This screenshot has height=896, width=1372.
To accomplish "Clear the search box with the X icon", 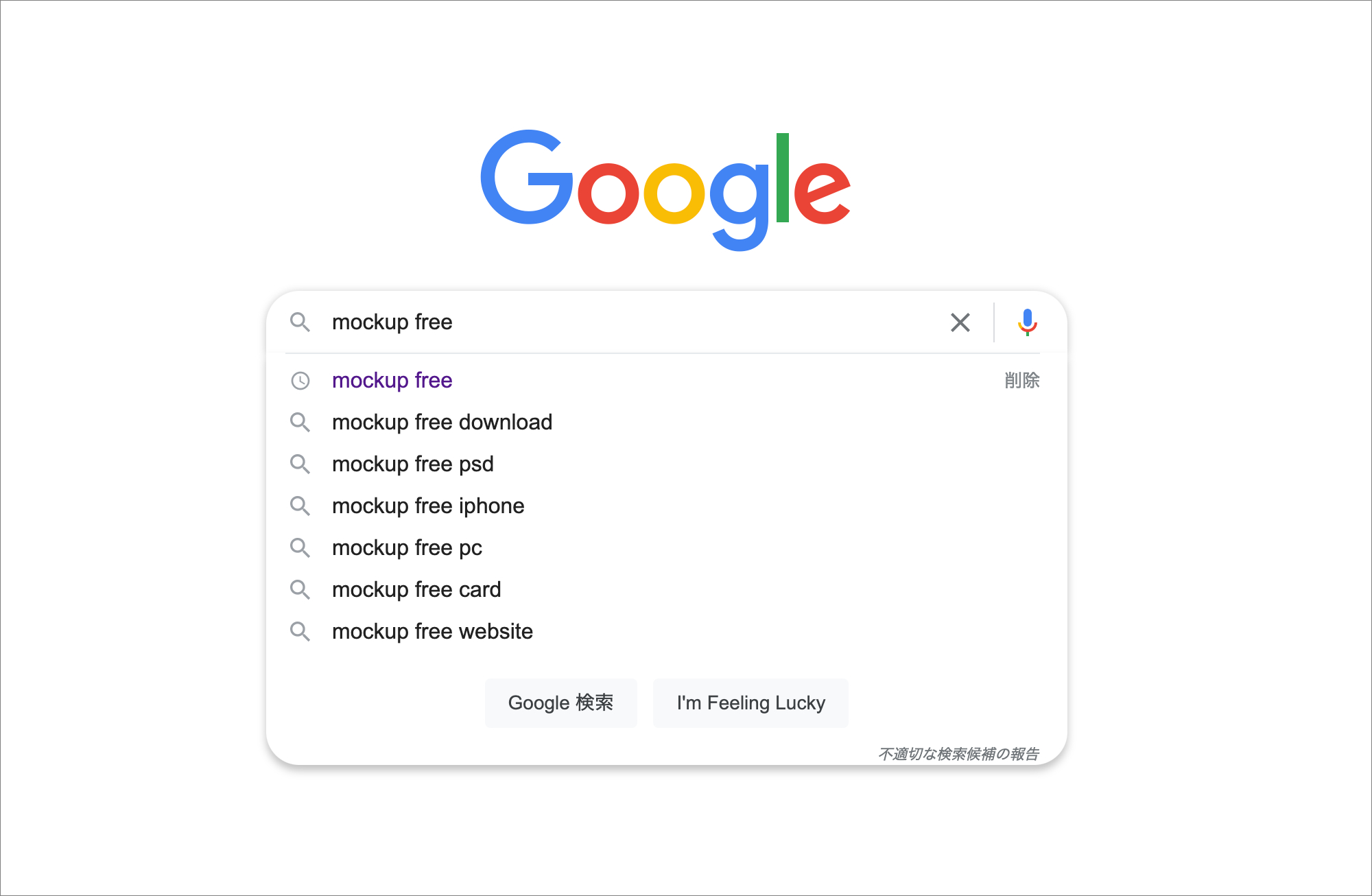I will pos(960,322).
